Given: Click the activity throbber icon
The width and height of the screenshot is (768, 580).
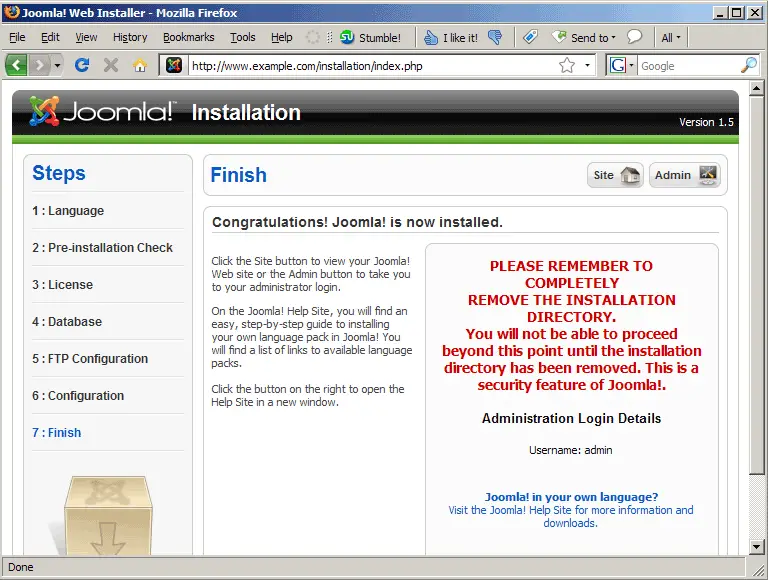Looking at the screenshot, I should 312,37.
